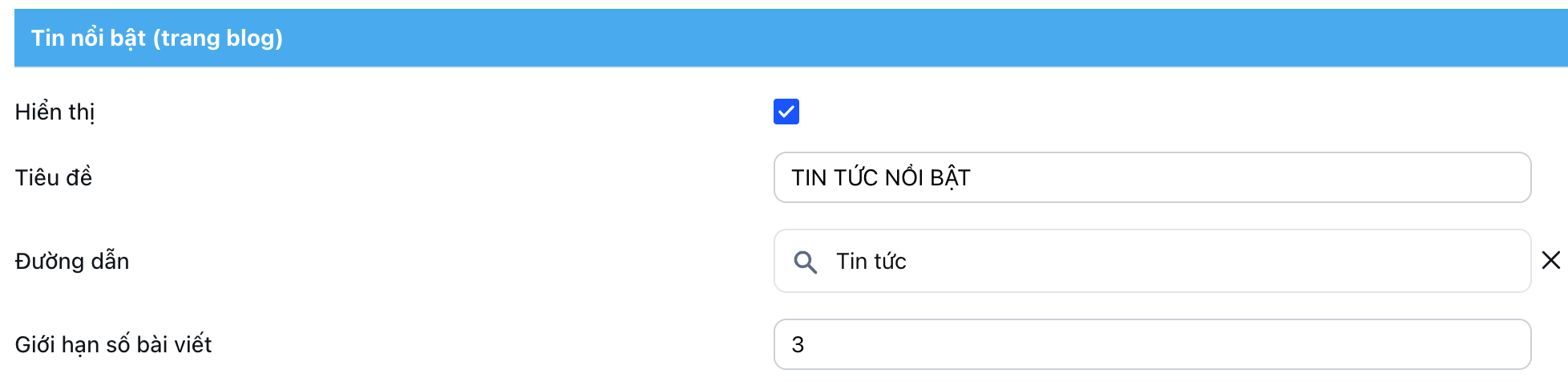This screenshot has width=1568, height=382.
Task: Click the magnifier search icon in Đường dẫn
Action: pyautogui.click(x=805, y=262)
